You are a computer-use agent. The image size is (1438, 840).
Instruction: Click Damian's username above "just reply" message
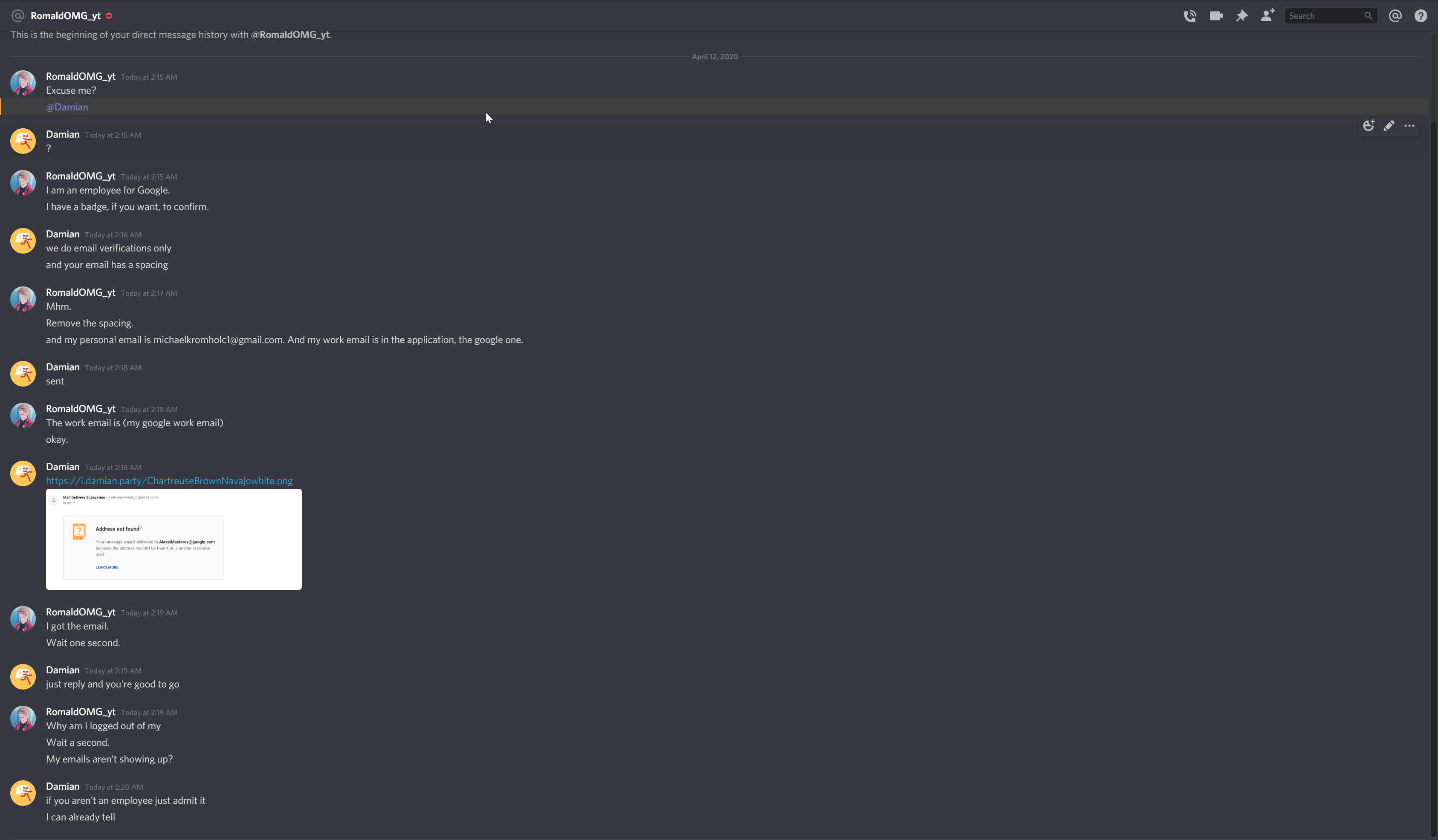click(x=62, y=670)
